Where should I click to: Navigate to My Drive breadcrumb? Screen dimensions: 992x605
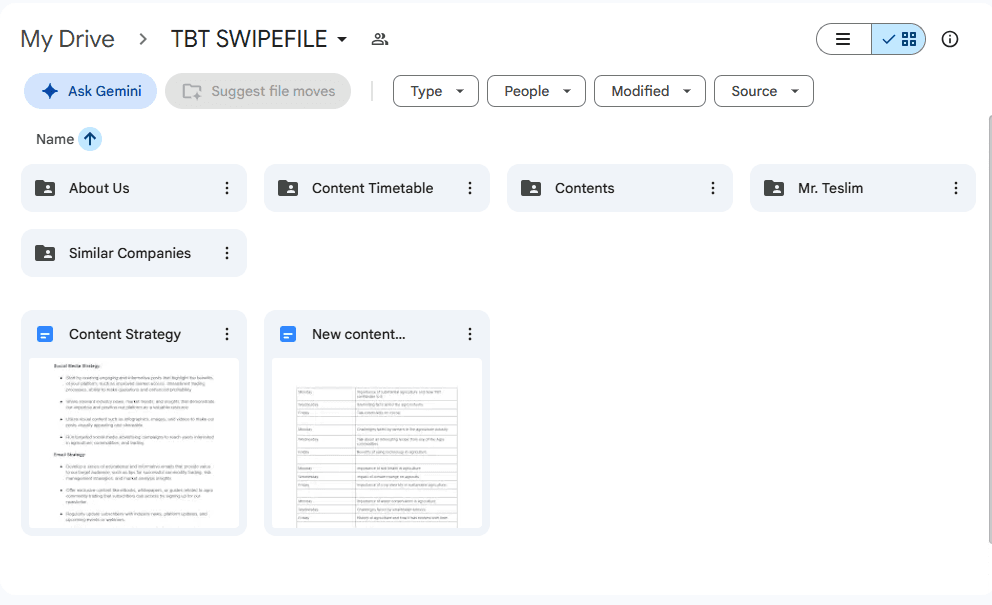coord(68,39)
